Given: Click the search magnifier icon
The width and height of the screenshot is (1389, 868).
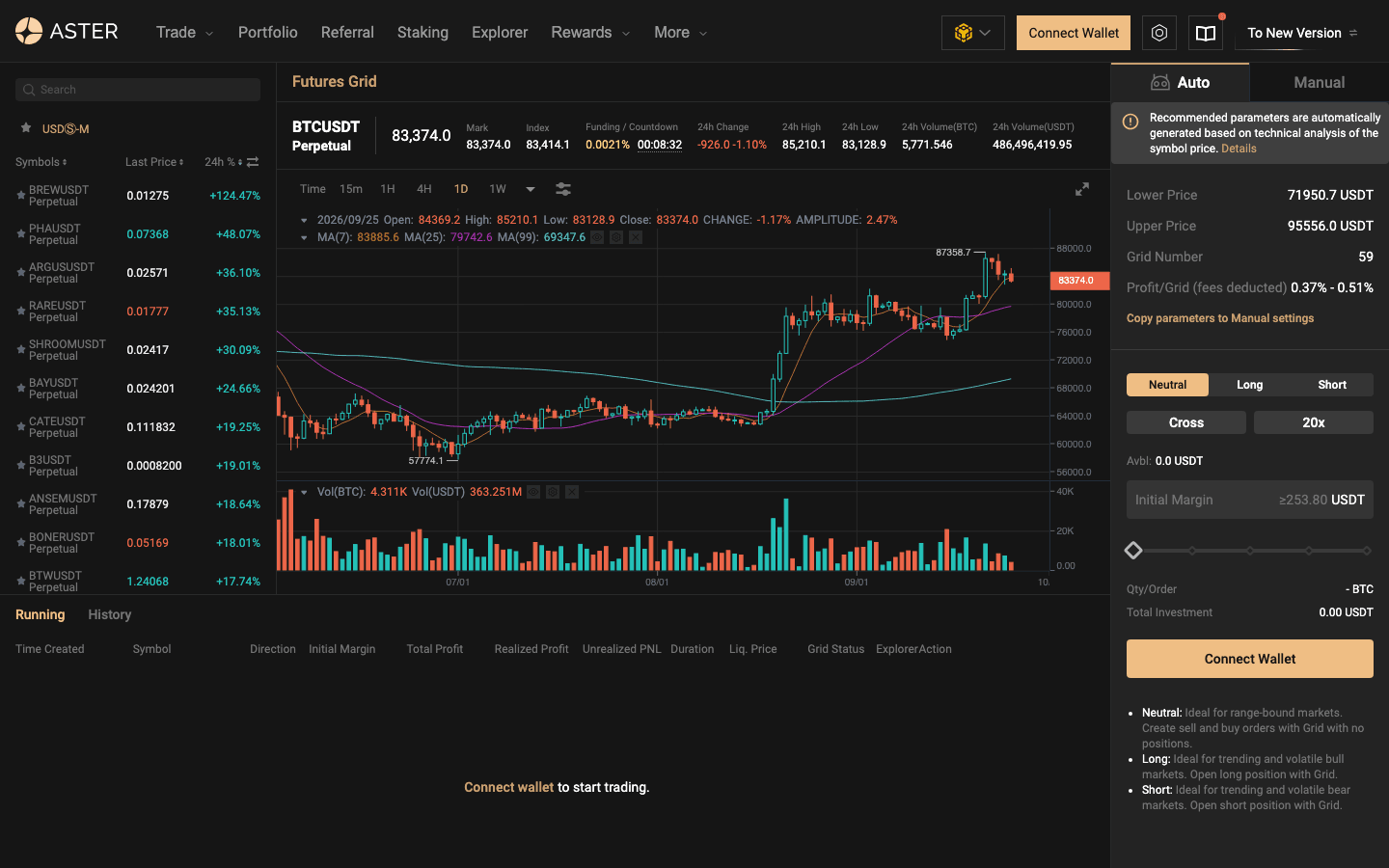Looking at the screenshot, I should click(x=29, y=90).
